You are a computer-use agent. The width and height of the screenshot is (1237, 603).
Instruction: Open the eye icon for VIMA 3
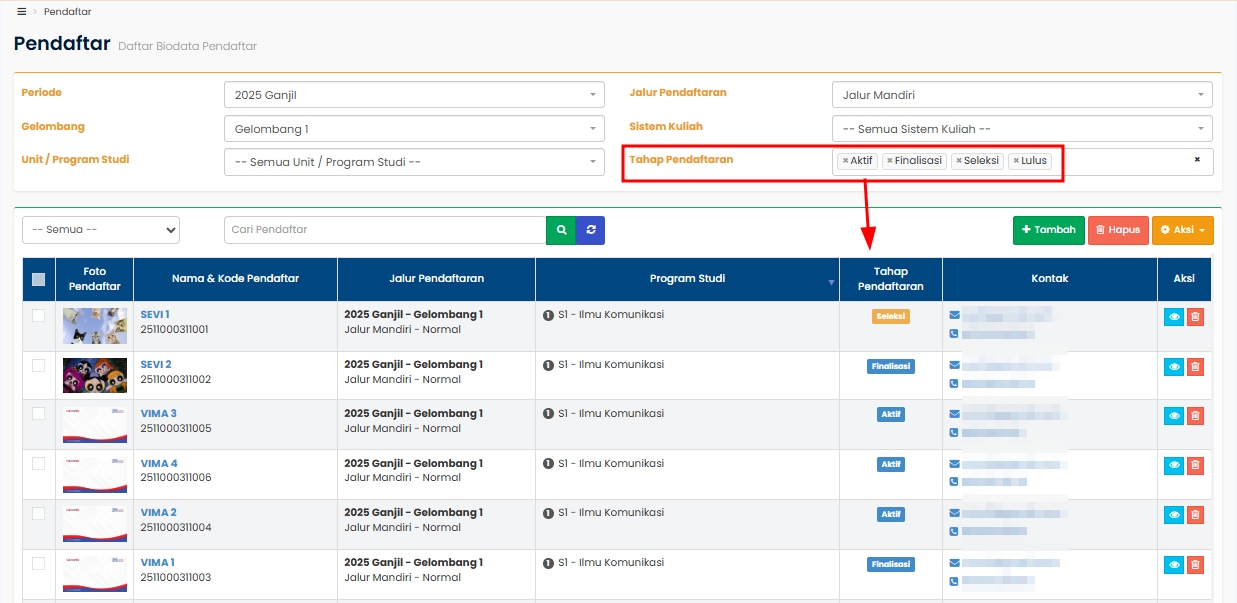[x=1174, y=416]
